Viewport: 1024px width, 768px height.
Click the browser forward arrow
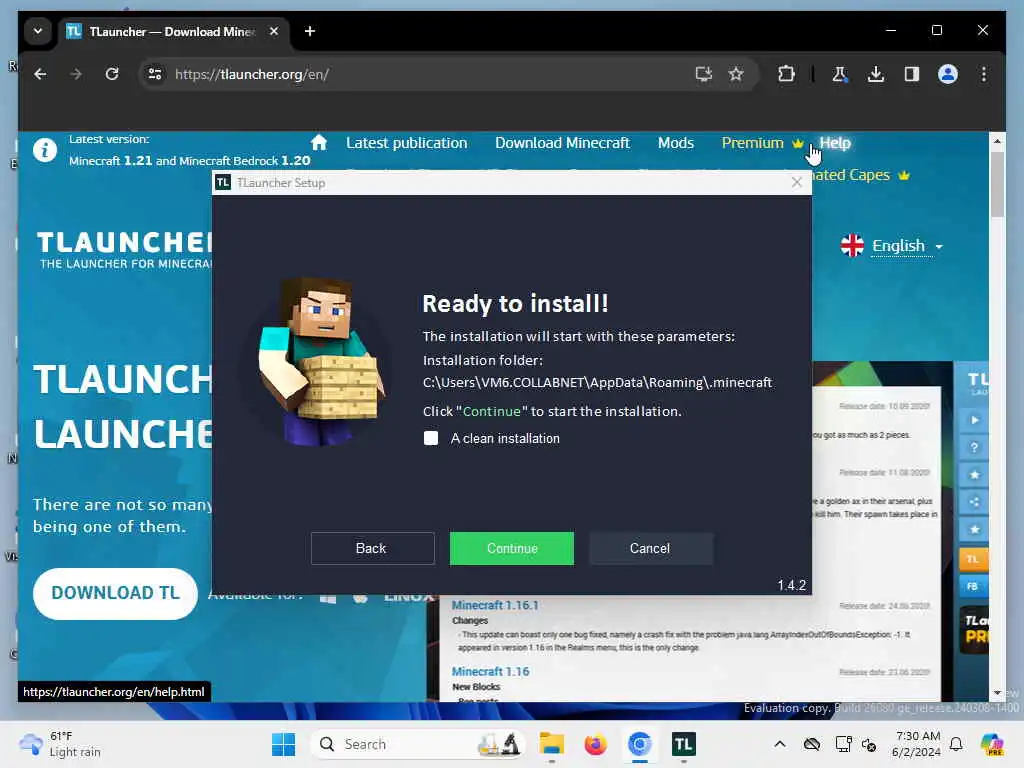point(76,74)
